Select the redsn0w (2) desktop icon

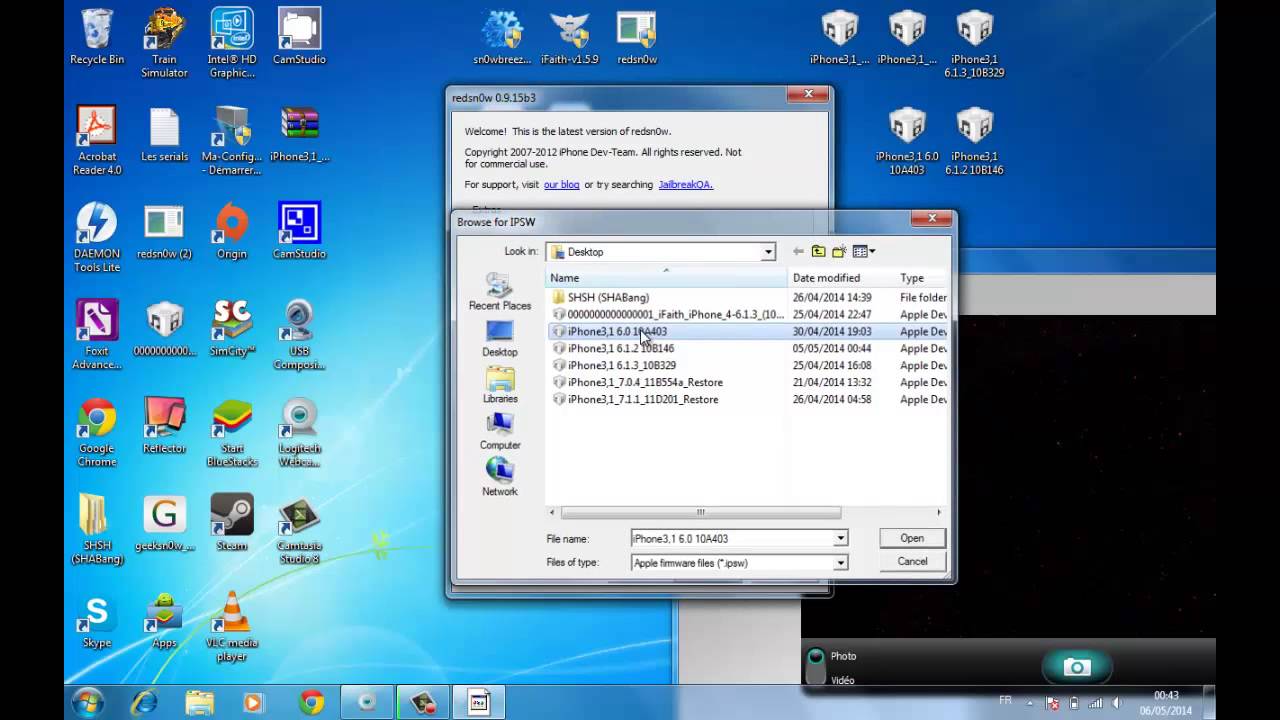pyautogui.click(x=164, y=232)
